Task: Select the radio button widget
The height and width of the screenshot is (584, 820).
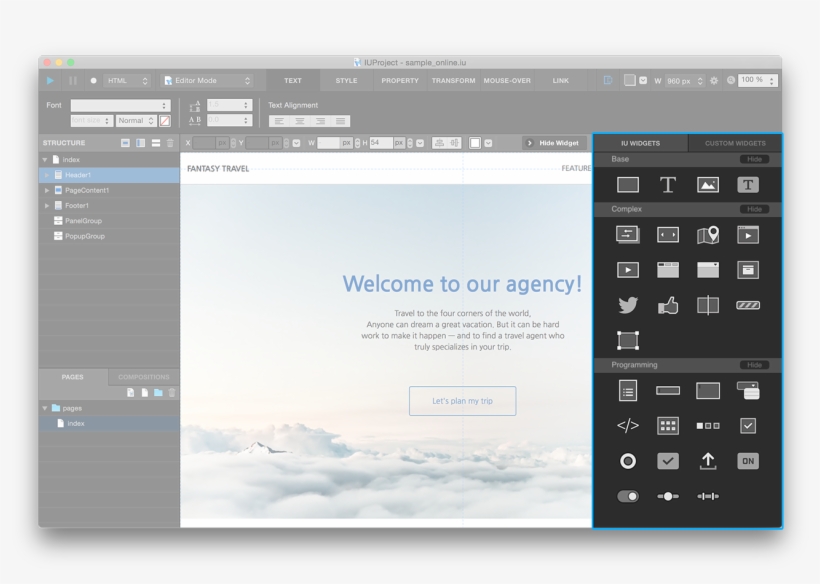Action: pyautogui.click(x=627, y=461)
